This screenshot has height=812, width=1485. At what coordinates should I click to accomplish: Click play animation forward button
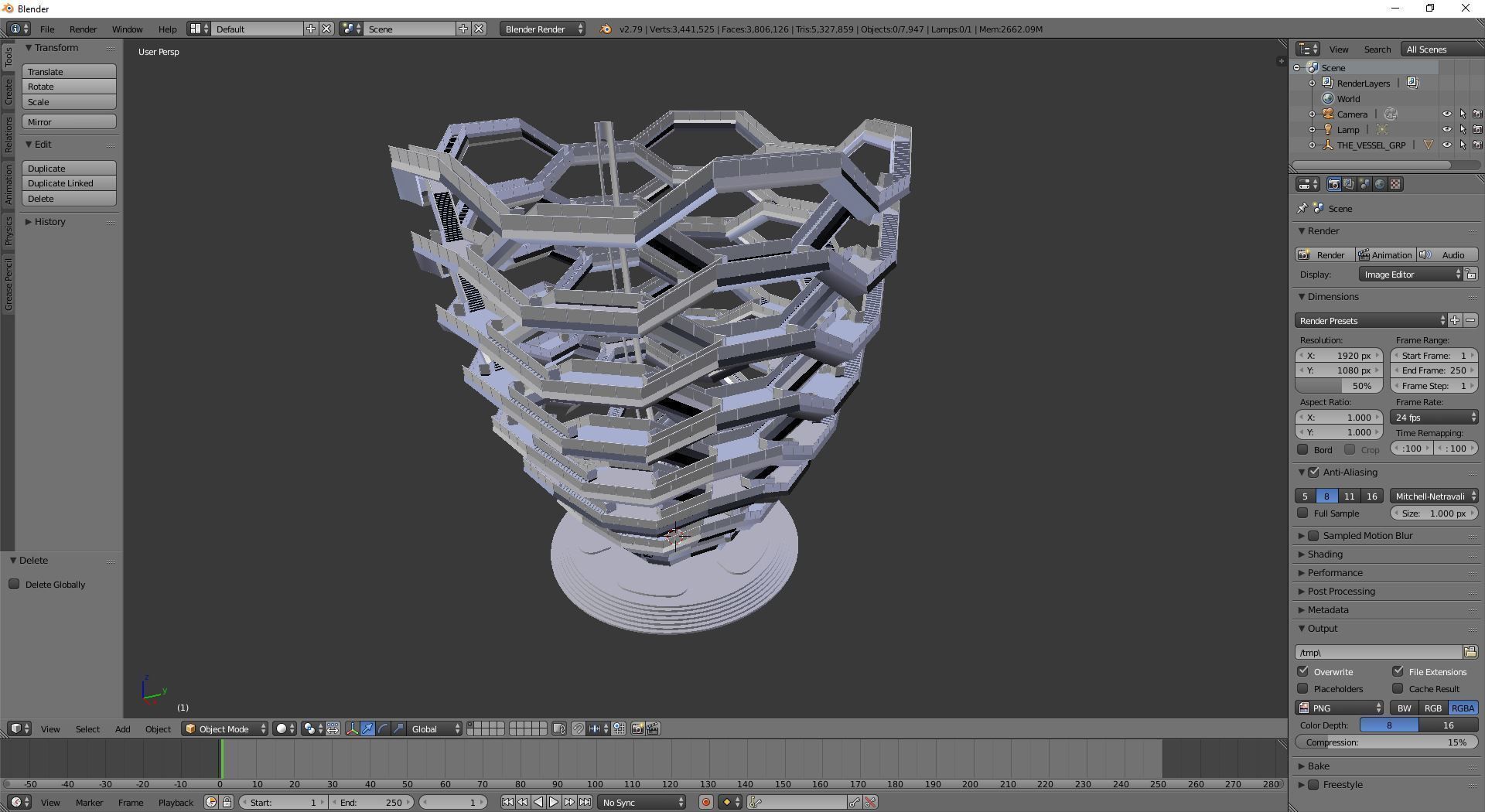tap(554, 802)
